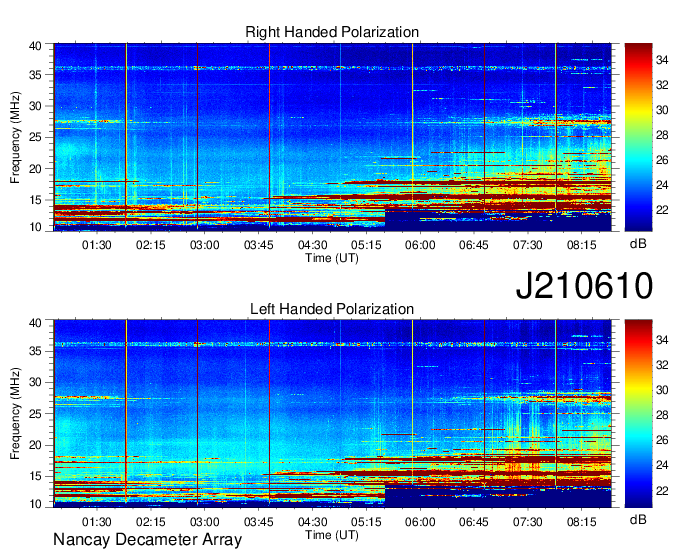This screenshot has width=680, height=552.
Task: Click the 20 MHz tick of Left Handed plot
Action: pos(36,445)
